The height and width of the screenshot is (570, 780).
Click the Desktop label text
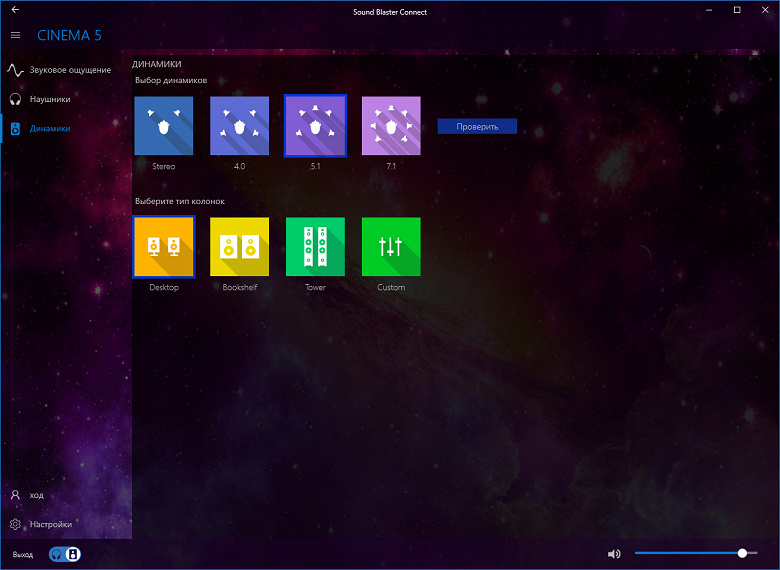164,287
